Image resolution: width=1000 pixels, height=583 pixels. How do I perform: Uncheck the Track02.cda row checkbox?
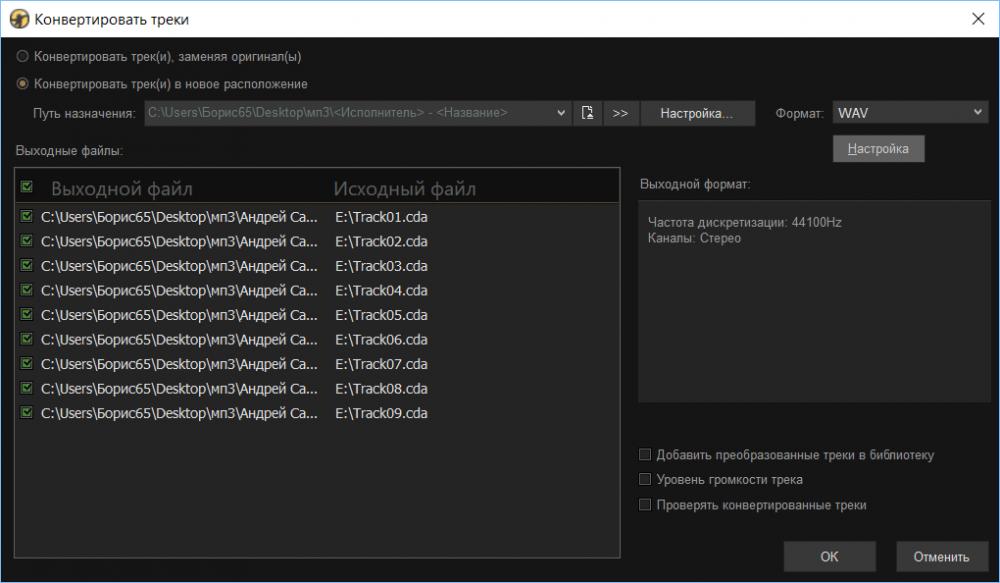[x=27, y=240]
